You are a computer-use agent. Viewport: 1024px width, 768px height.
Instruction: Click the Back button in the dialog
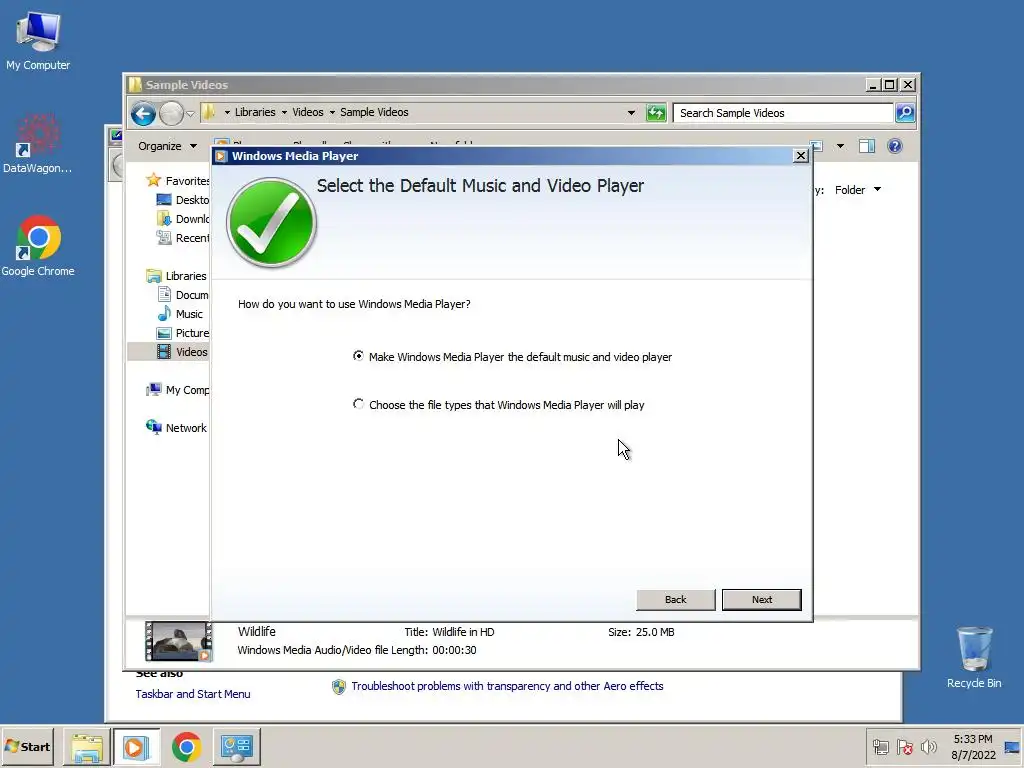[675, 600]
